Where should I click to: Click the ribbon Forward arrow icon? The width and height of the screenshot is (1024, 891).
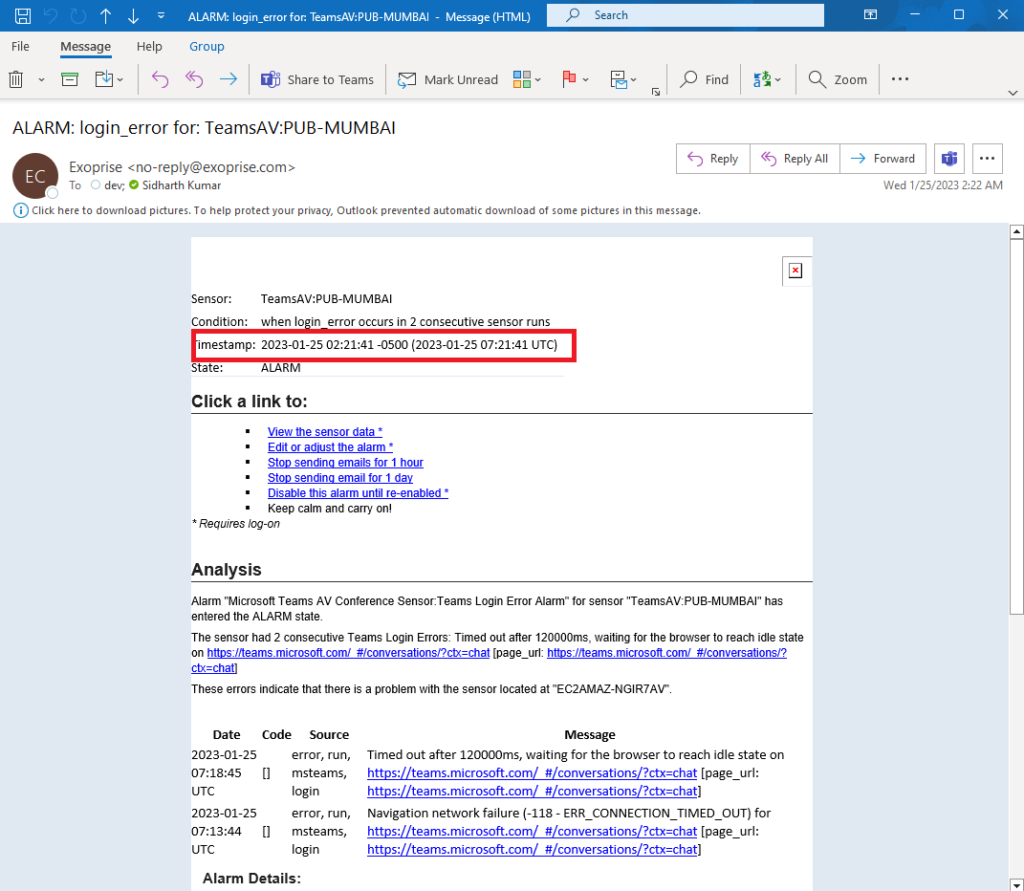tap(228, 80)
